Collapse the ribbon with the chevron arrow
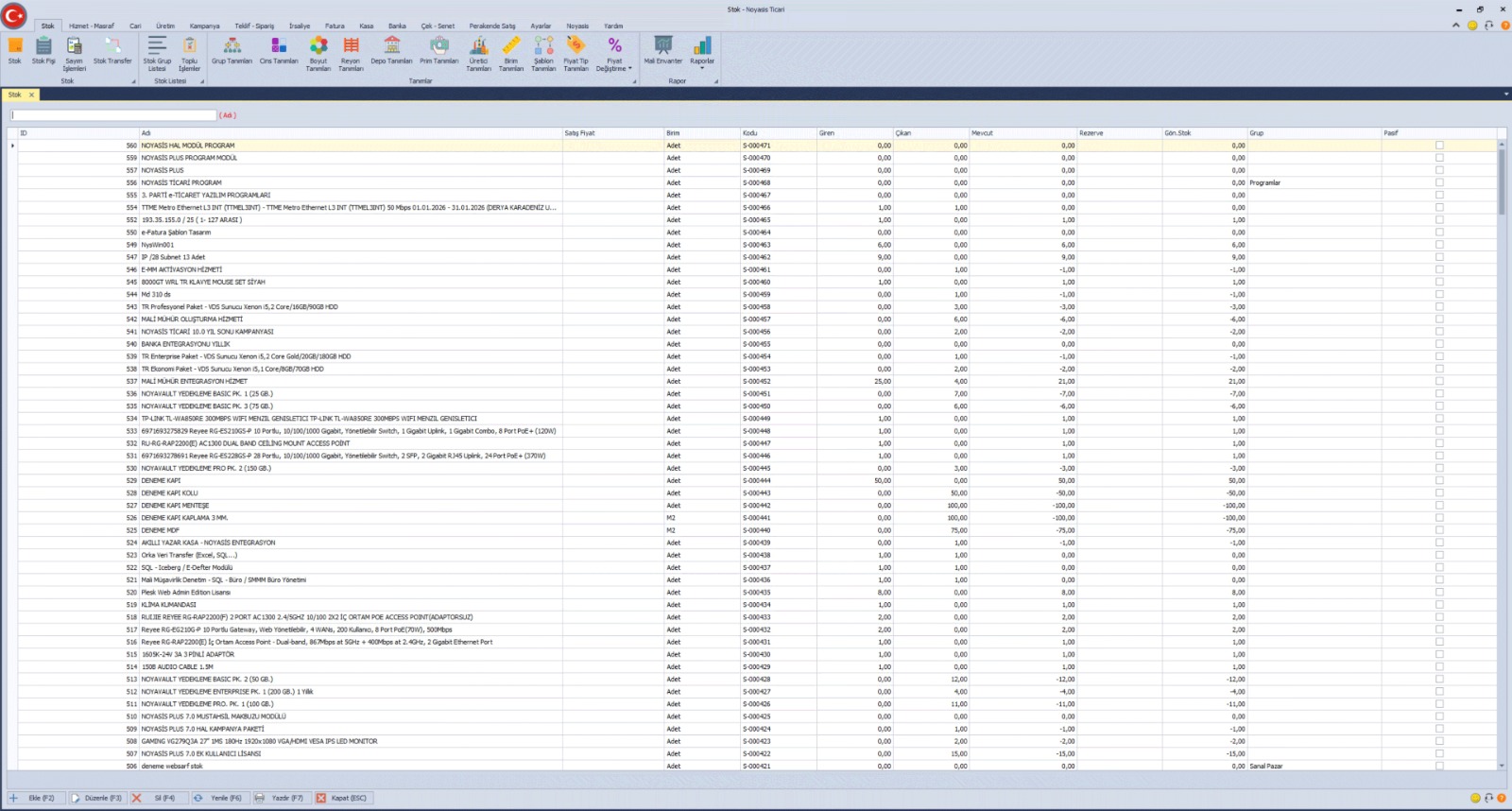 tap(1455, 26)
